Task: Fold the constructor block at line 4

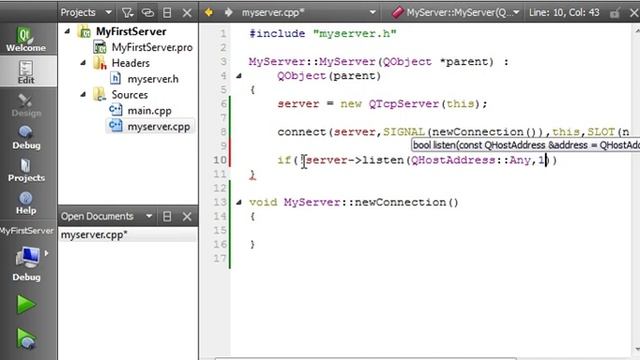Action: 239,76
